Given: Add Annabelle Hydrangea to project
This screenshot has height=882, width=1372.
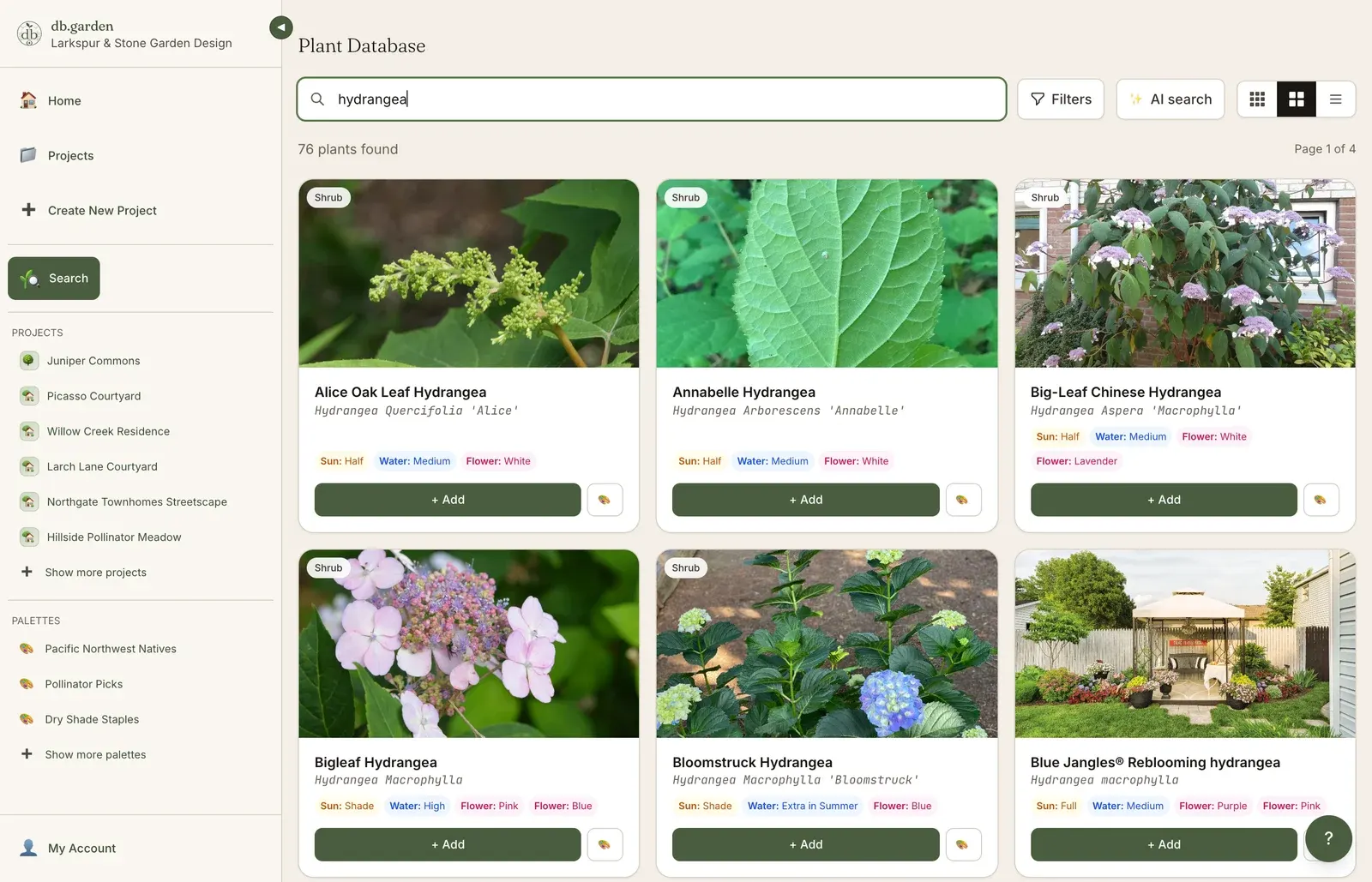Looking at the screenshot, I should click(x=806, y=500).
